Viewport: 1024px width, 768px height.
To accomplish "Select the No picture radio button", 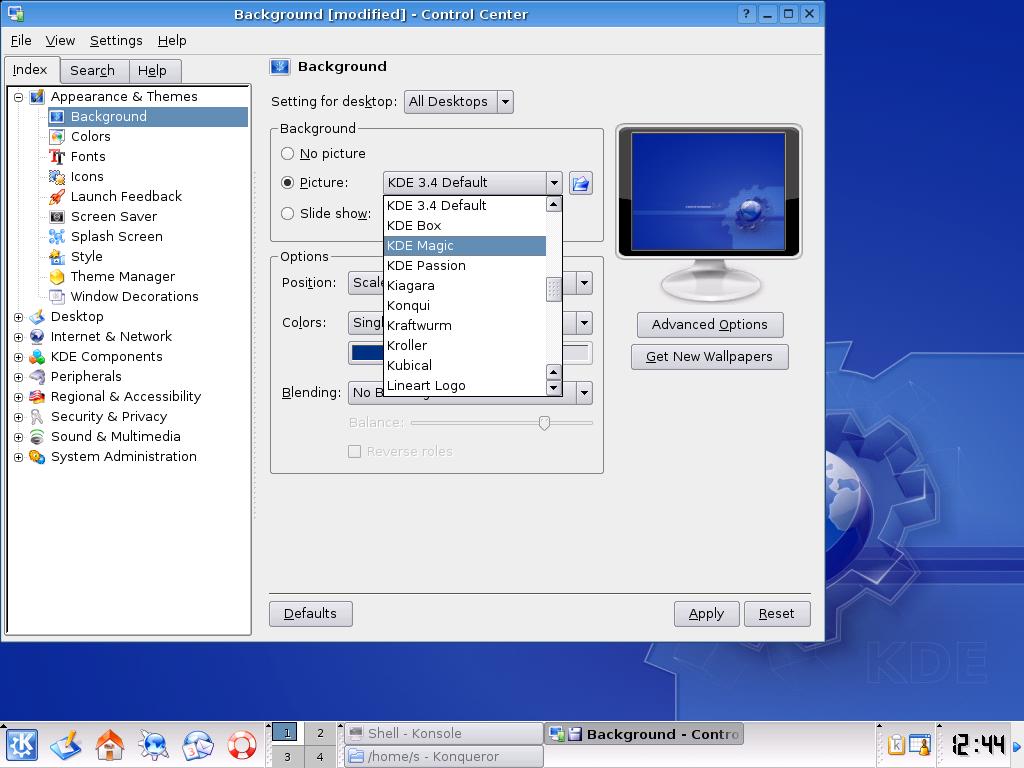I will tap(287, 154).
